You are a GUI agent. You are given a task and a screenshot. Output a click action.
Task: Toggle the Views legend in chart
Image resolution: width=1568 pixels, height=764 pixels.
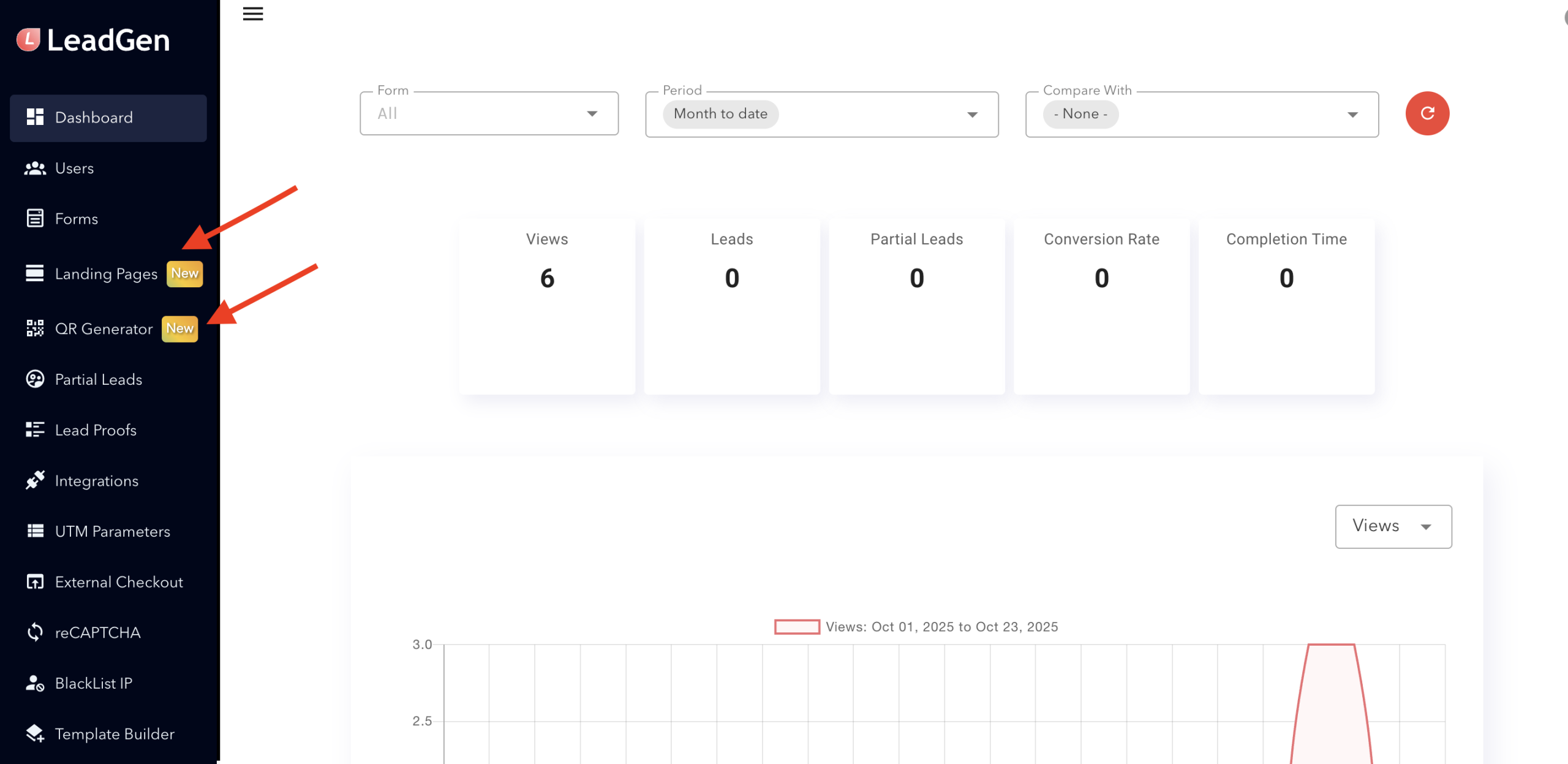pyautogui.click(x=796, y=627)
